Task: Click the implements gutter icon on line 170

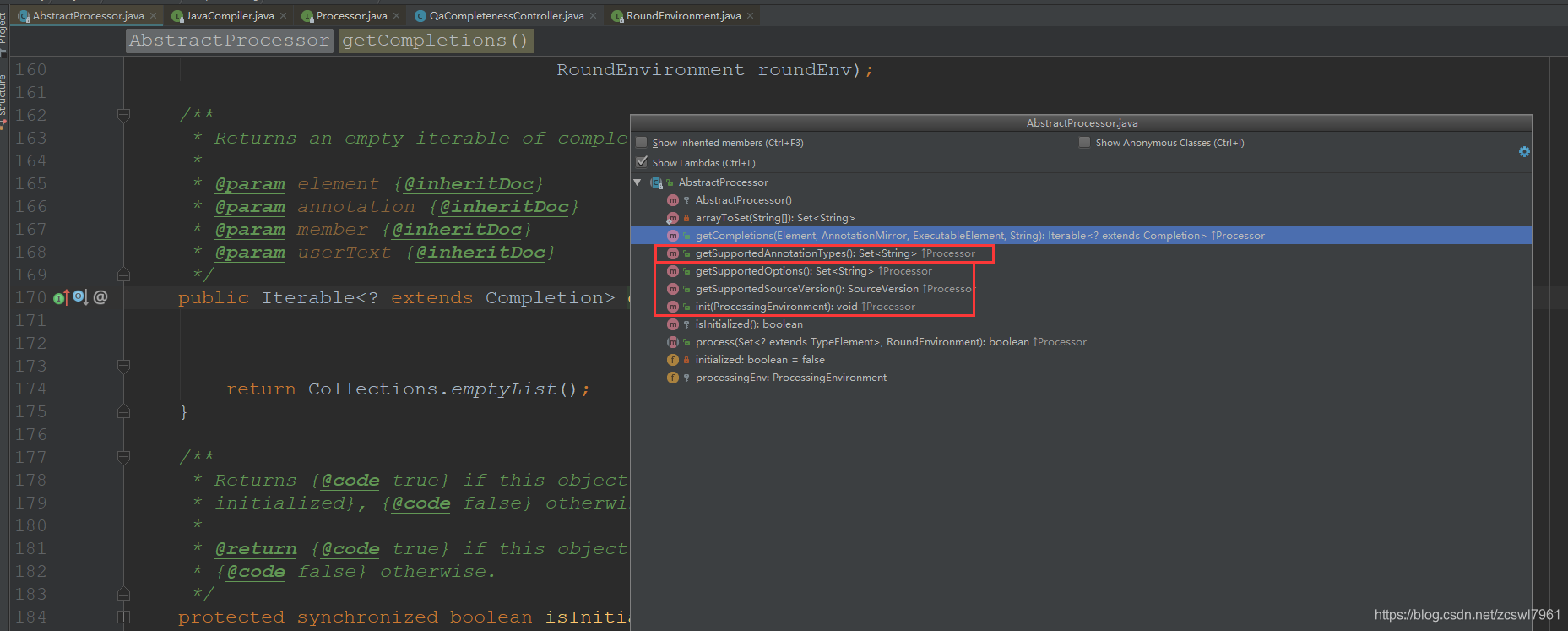Action: click(62, 297)
